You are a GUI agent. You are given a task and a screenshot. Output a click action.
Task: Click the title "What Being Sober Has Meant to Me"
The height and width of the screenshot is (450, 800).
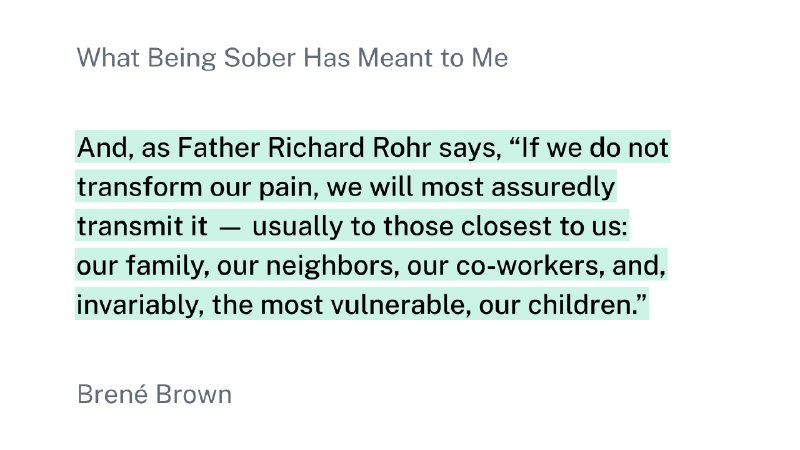coord(292,58)
